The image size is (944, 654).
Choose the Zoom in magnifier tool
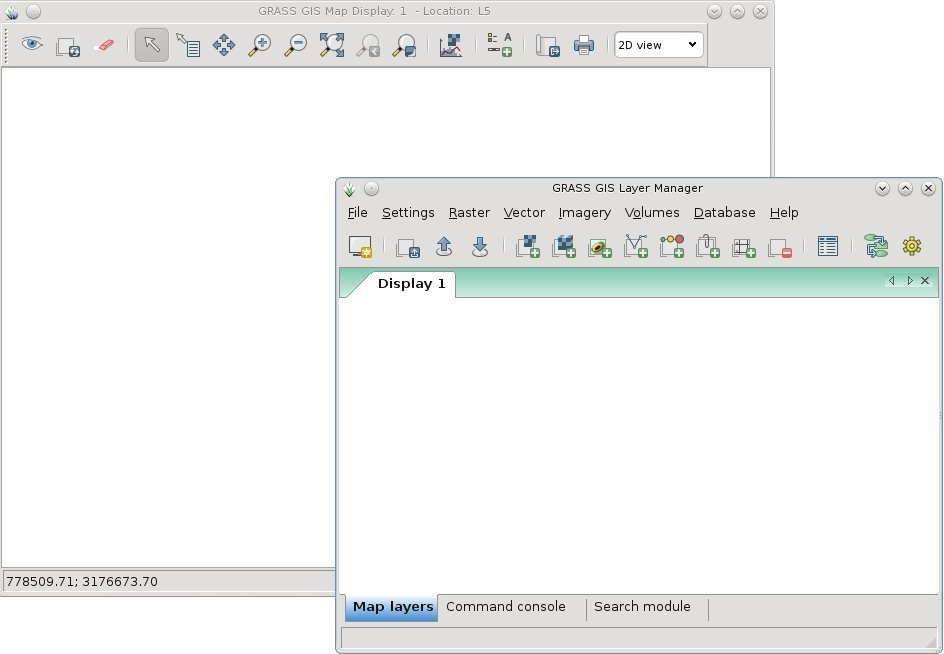[260, 45]
